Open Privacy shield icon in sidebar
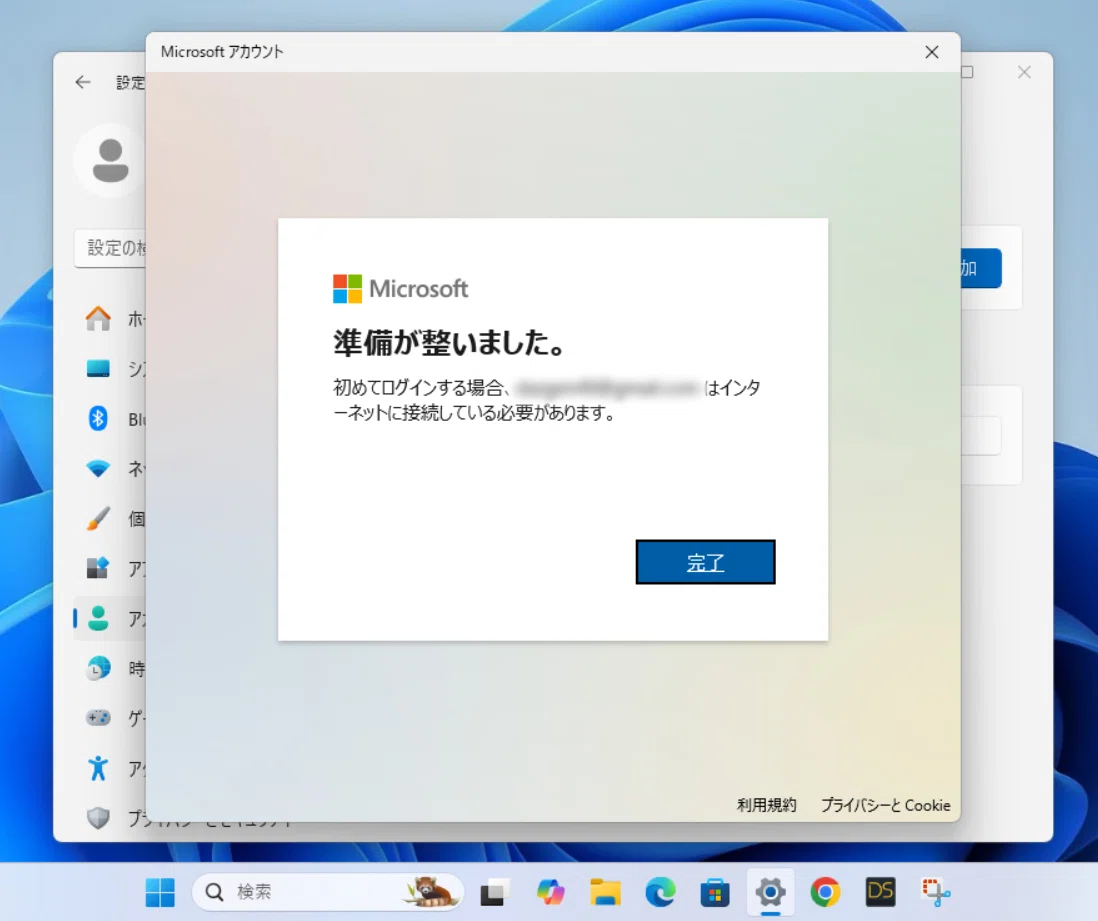 coord(98,817)
